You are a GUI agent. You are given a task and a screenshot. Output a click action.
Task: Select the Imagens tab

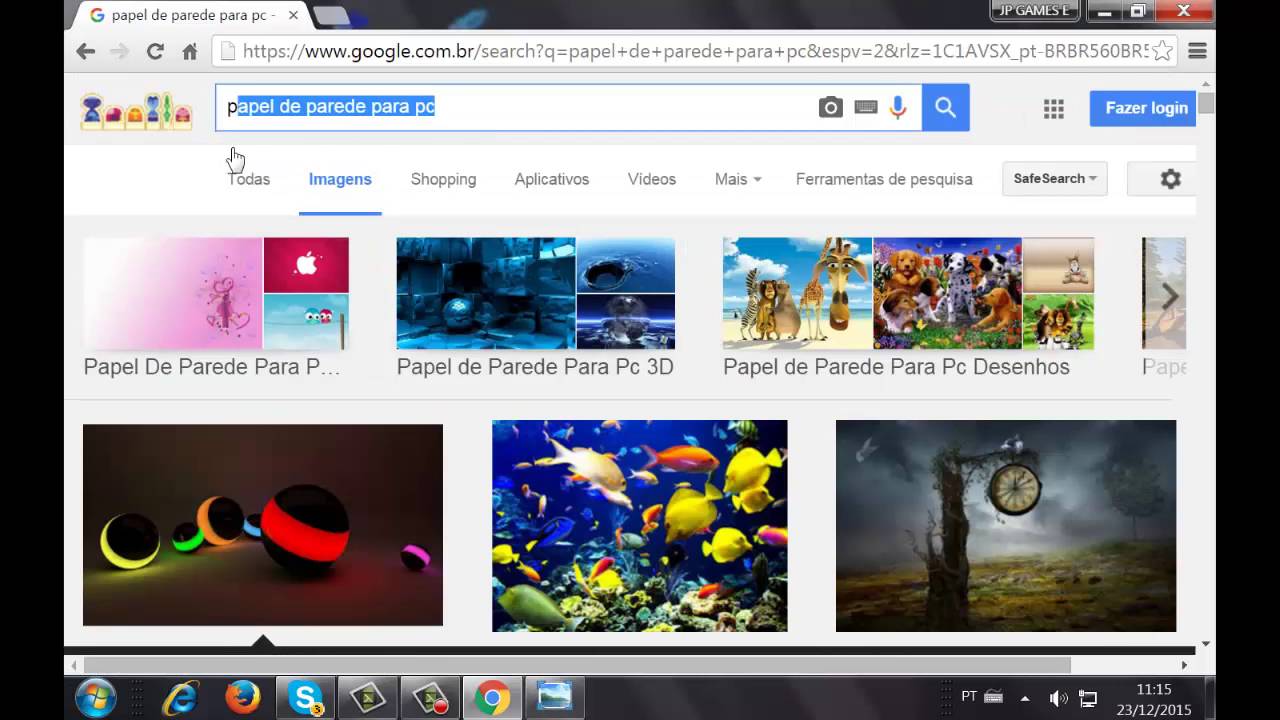point(340,179)
